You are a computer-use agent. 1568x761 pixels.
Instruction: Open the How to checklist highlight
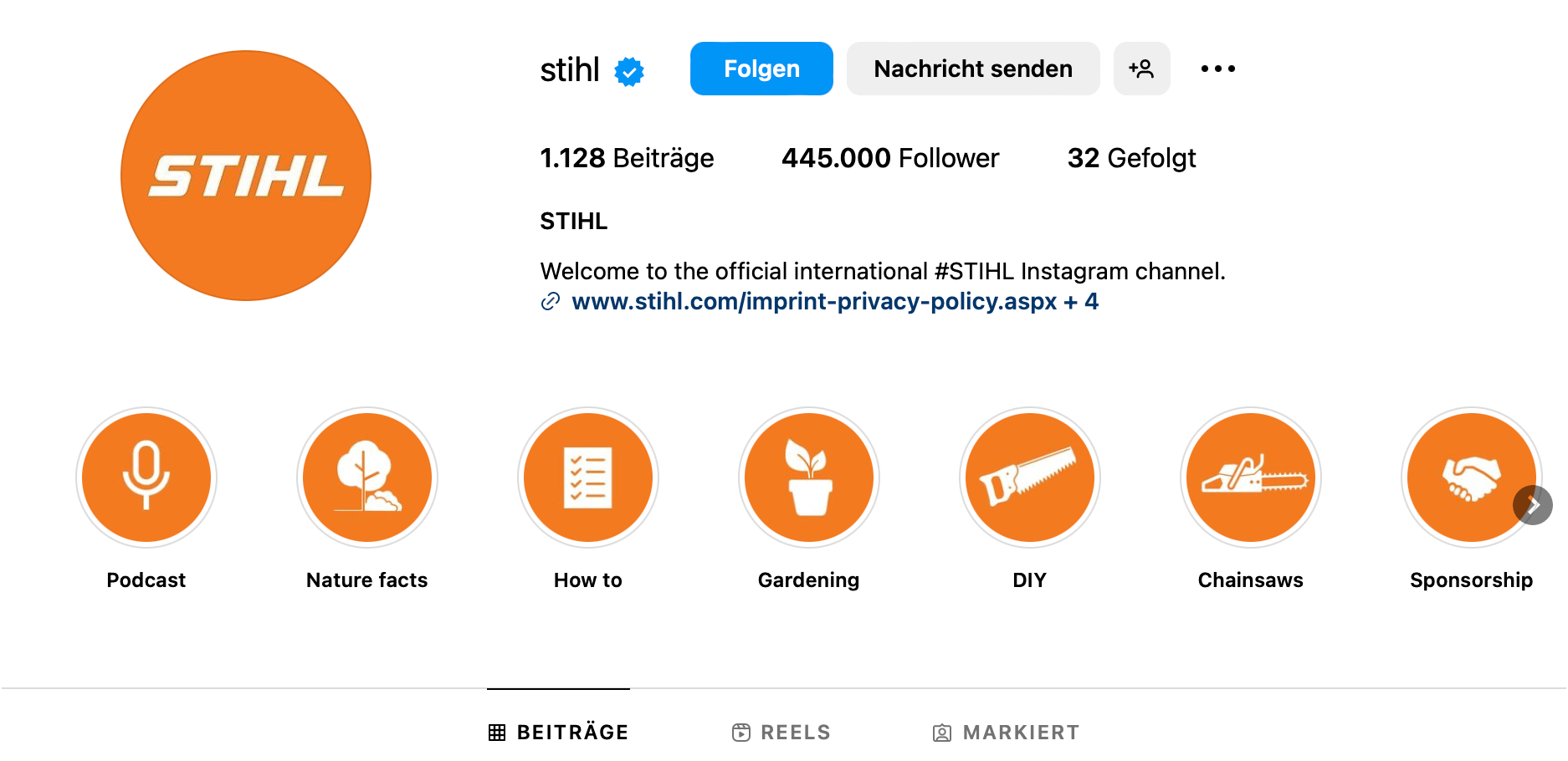point(588,478)
